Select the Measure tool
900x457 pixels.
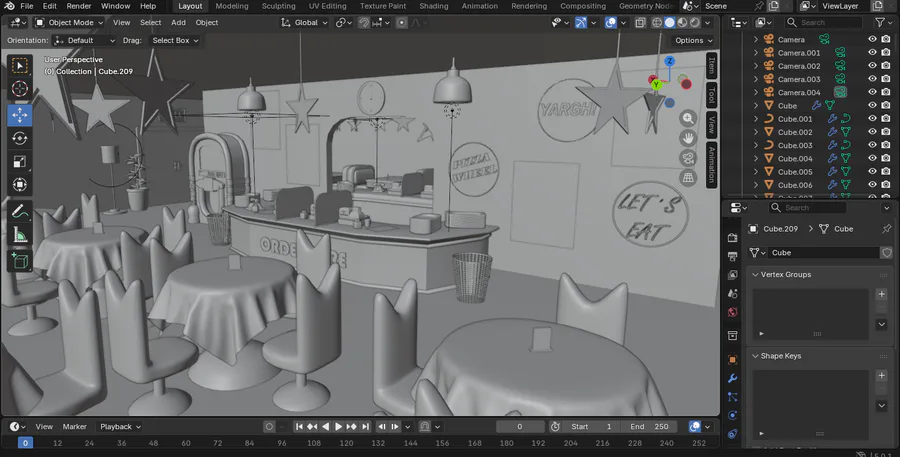(20, 234)
